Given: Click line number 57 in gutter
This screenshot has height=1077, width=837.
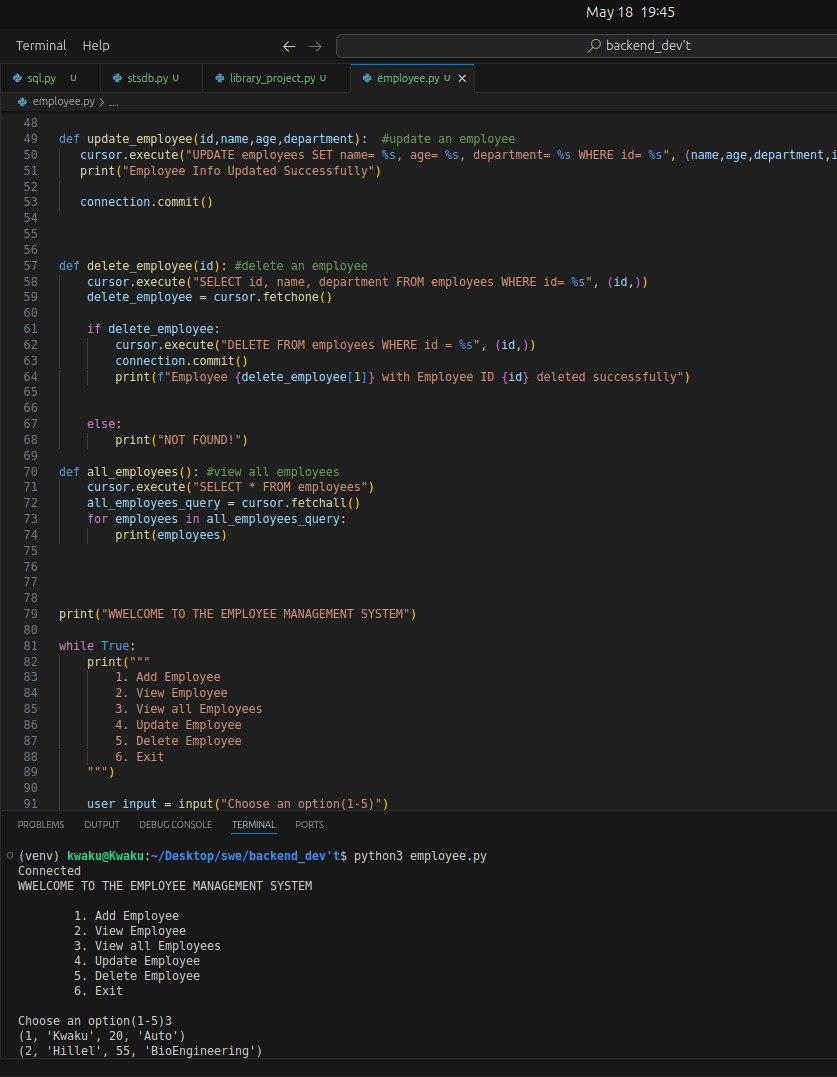Looking at the screenshot, I should point(30,266).
